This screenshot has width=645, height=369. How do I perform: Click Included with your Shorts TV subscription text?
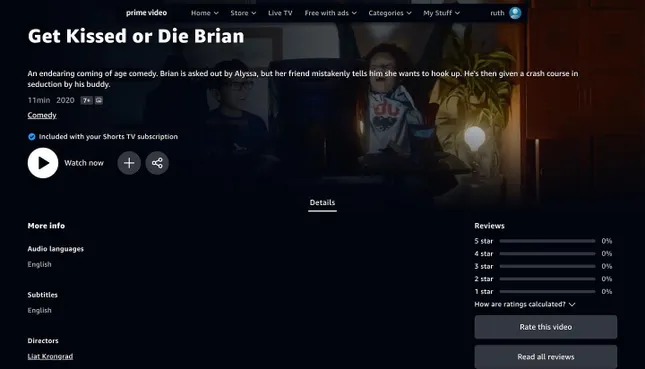(108, 137)
